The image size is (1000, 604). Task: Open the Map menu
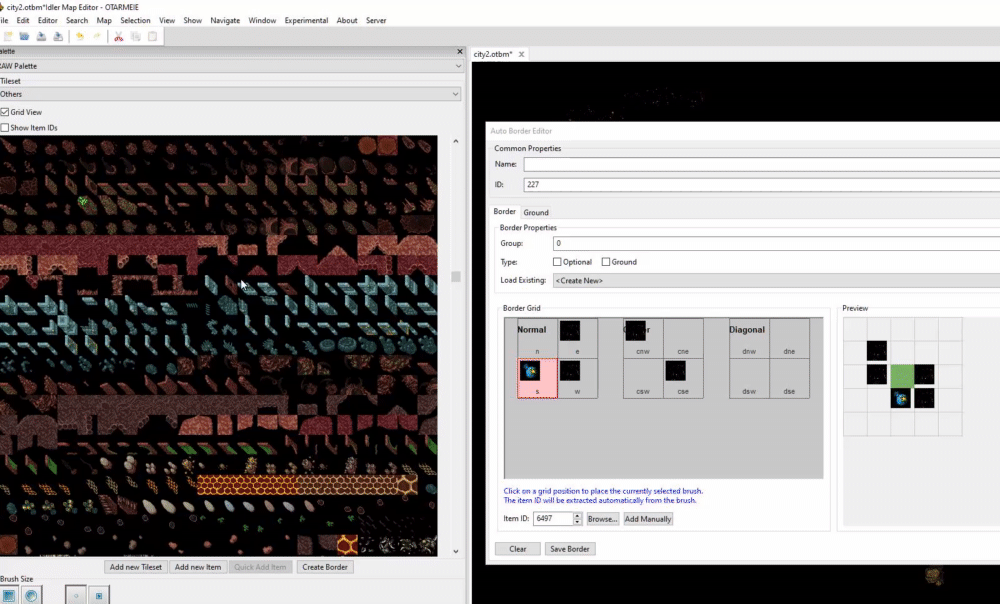coord(104,20)
